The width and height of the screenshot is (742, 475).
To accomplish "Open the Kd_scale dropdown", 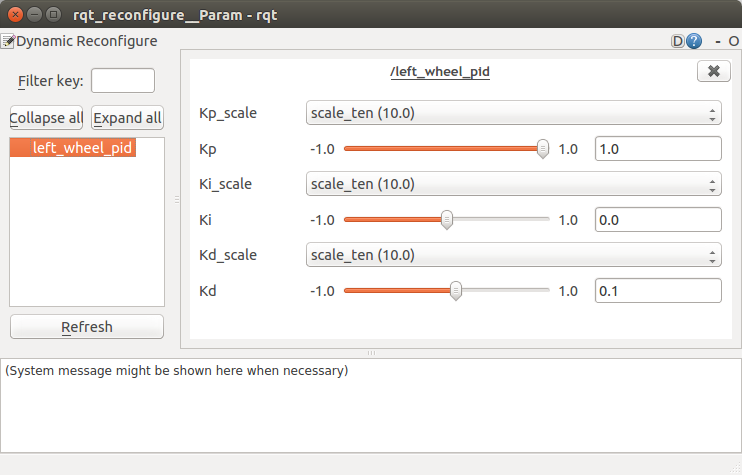I will 513,255.
